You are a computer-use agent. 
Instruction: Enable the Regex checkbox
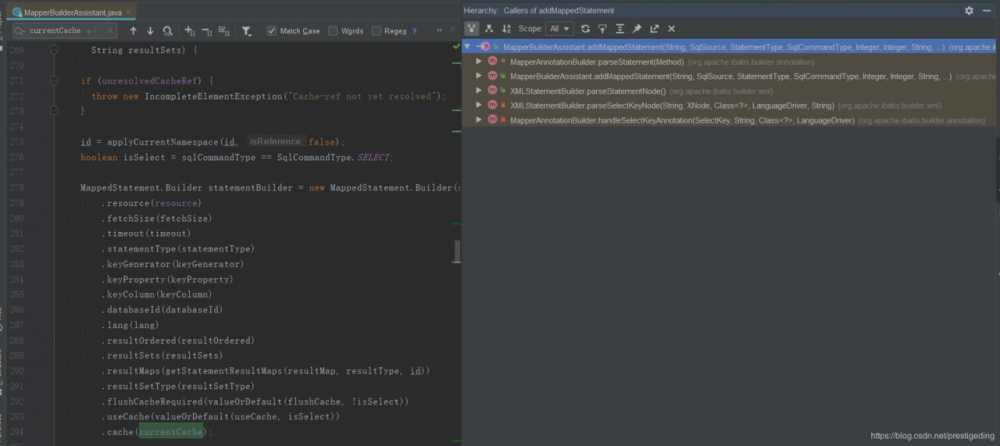coord(376,31)
